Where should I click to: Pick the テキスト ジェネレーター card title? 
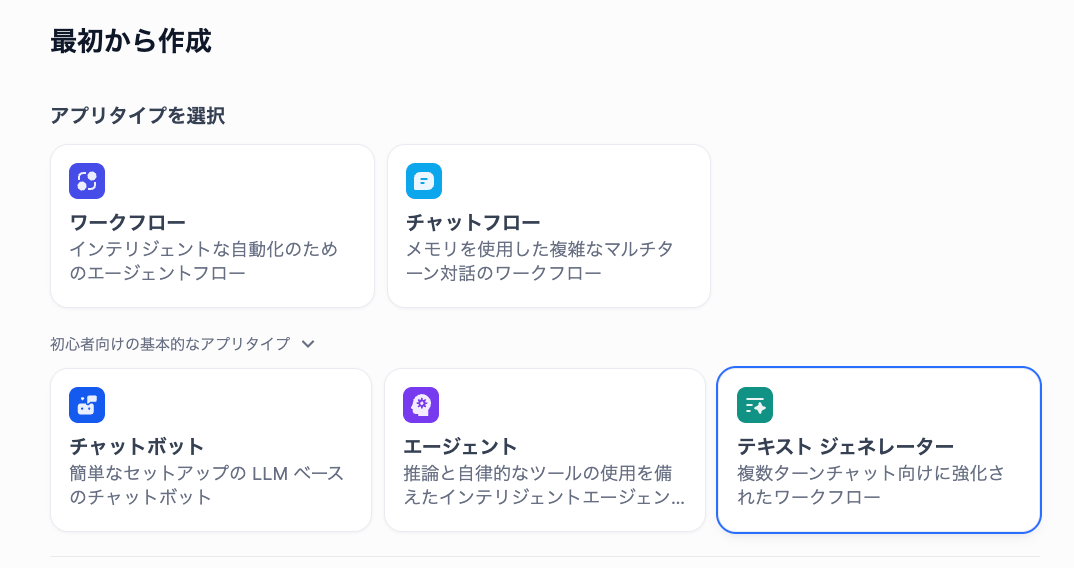pyautogui.click(x=845, y=446)
